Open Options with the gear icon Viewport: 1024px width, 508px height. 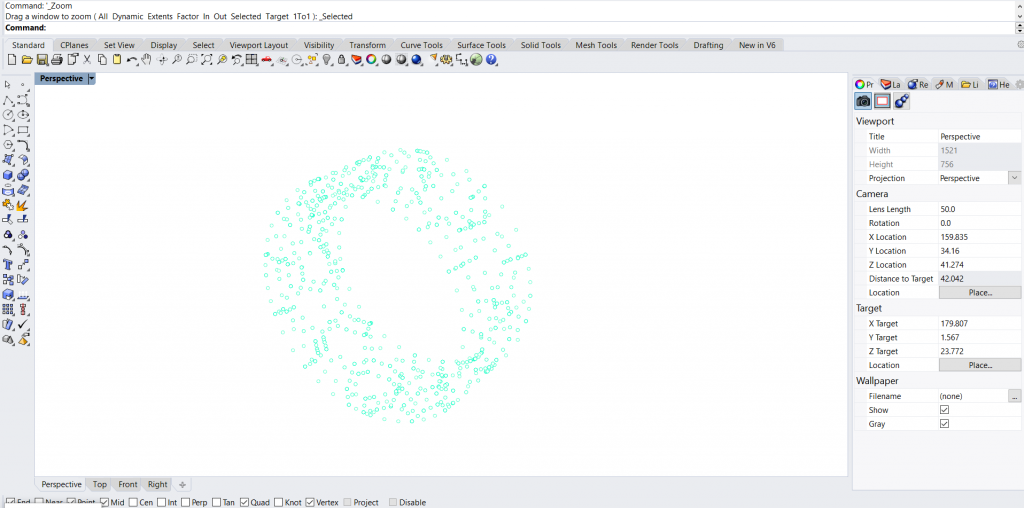pos(446,59)
